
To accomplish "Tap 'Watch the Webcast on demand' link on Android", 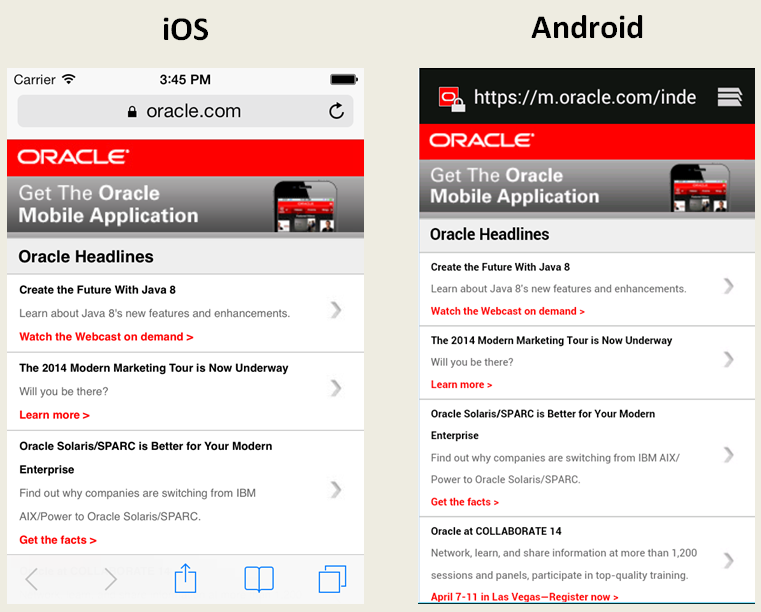I will pyautogui.click(x=508, y=311).
